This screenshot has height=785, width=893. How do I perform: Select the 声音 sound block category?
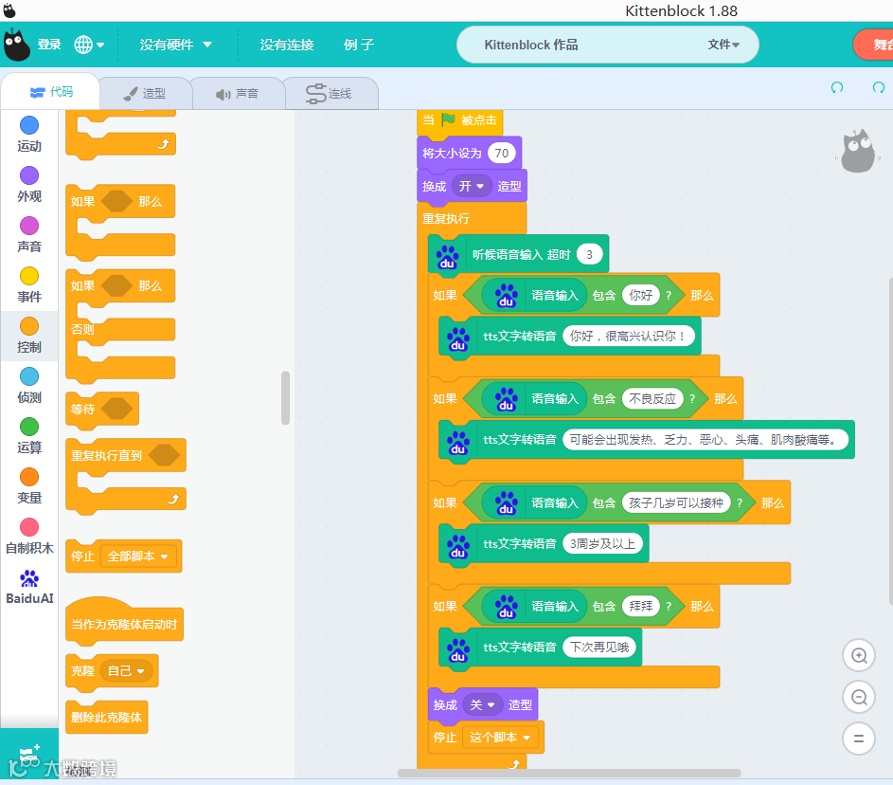[29, 235]
